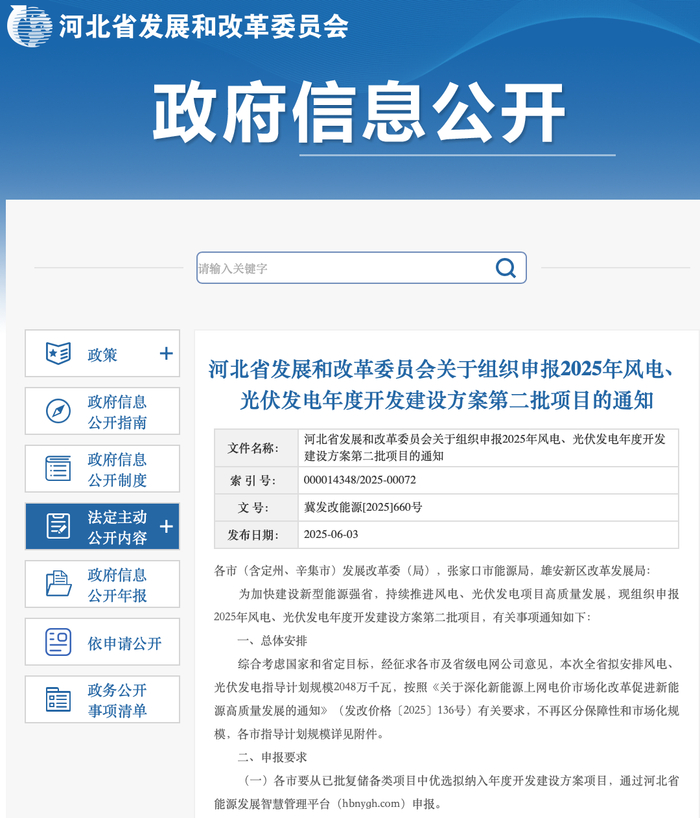Focus the 请输入关键字 search box
This screenshot has height=818, width=700.
pos(361,268)
